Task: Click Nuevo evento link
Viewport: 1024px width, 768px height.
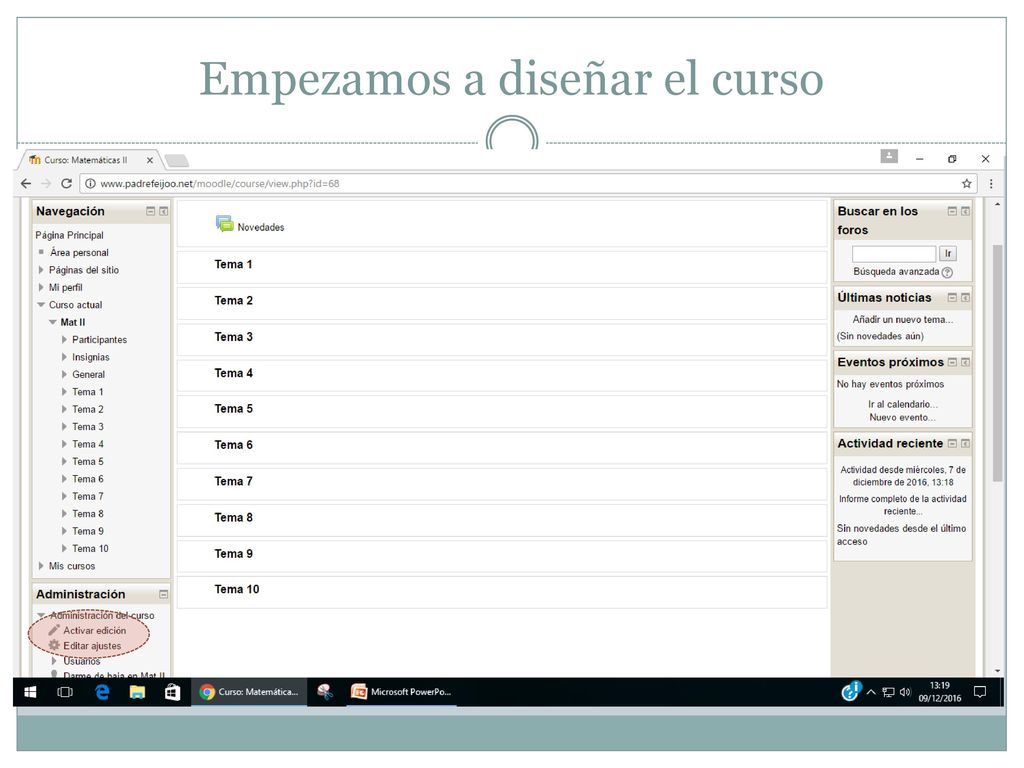Action: pyautogui.click(x=902, y=417)
